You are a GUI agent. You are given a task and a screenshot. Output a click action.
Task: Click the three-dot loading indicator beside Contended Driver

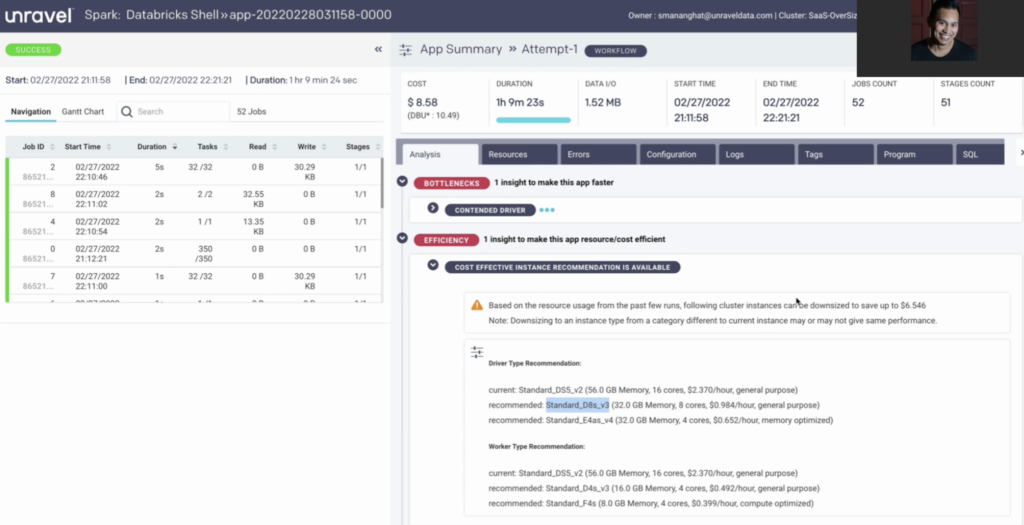tap(547, 210)
